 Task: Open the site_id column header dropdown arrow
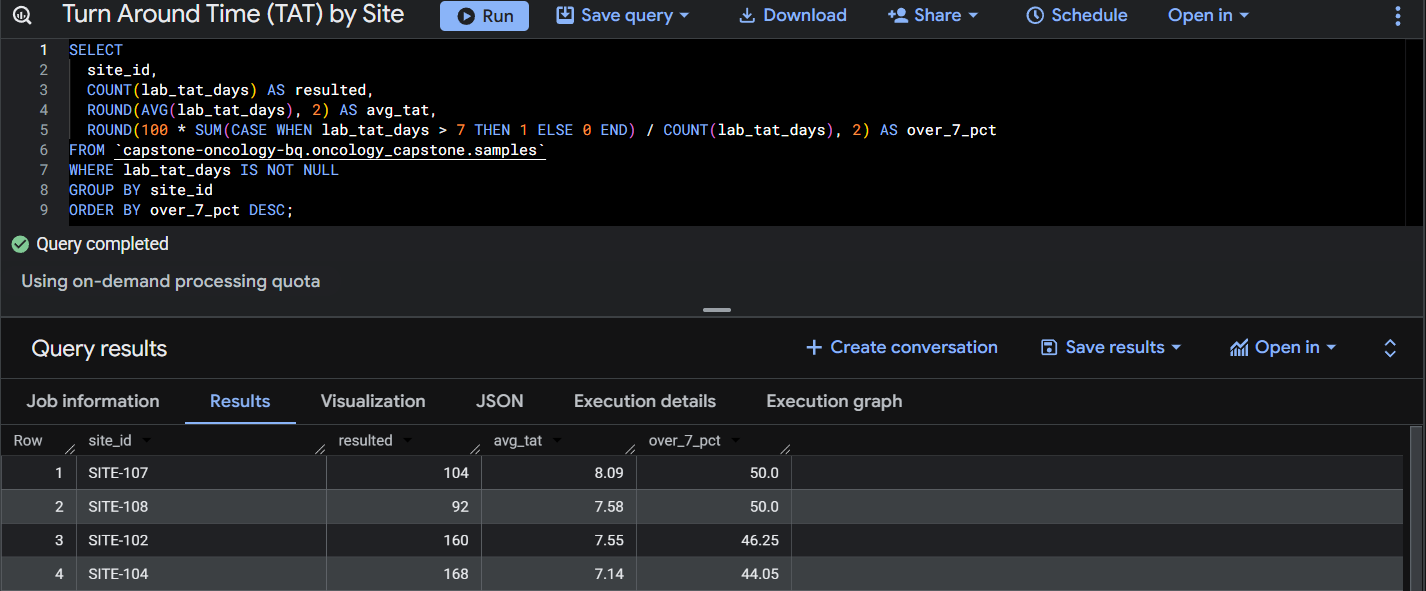[x=148, y=441]
